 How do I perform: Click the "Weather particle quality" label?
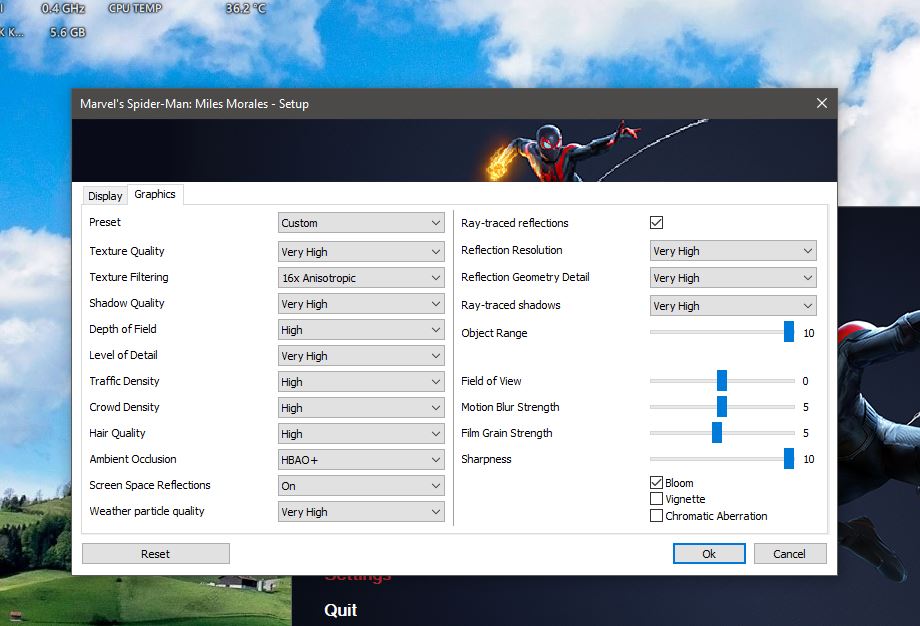147,511
